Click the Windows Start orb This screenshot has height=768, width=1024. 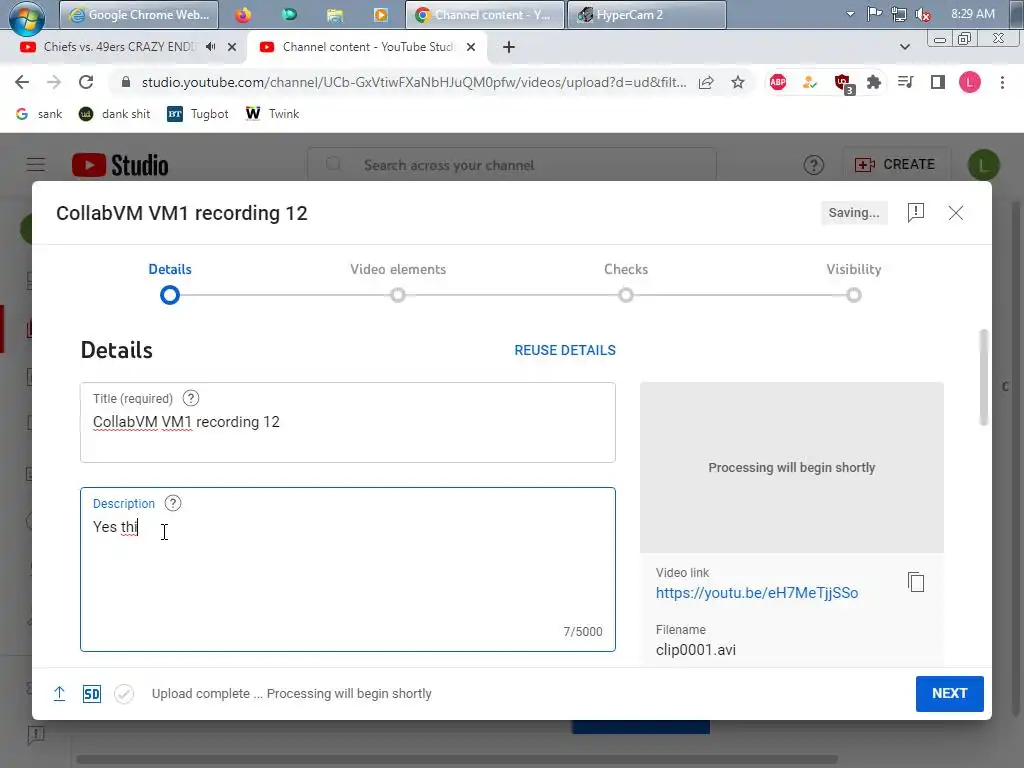26,16
